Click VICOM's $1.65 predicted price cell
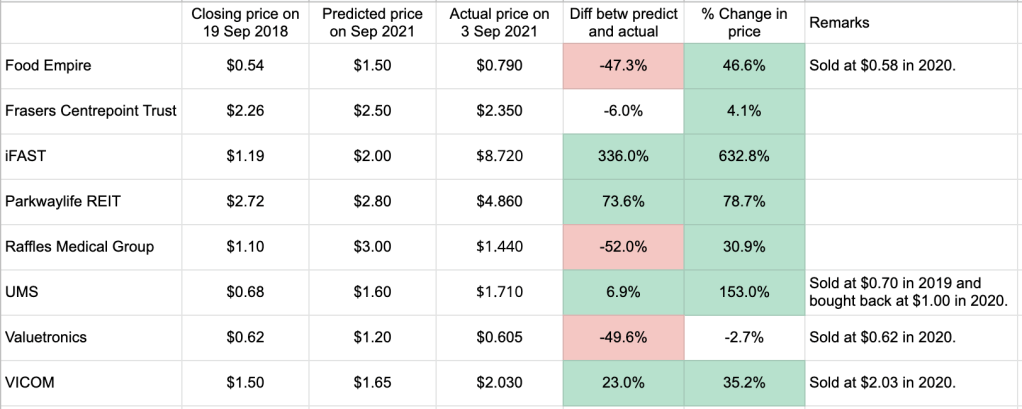The image size is (1022, 409). (371, 382)
